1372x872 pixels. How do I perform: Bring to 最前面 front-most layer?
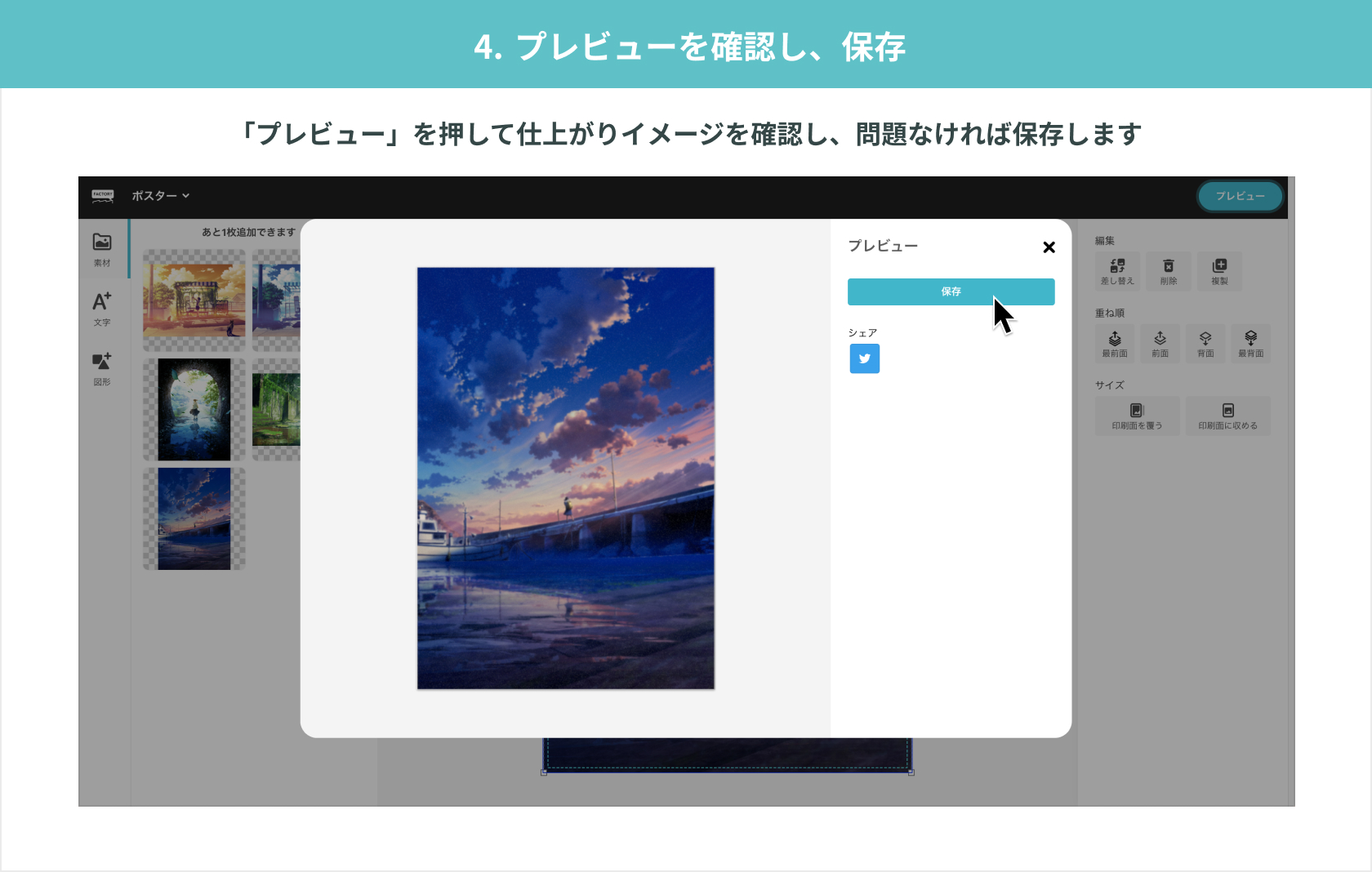(1115, 344)
